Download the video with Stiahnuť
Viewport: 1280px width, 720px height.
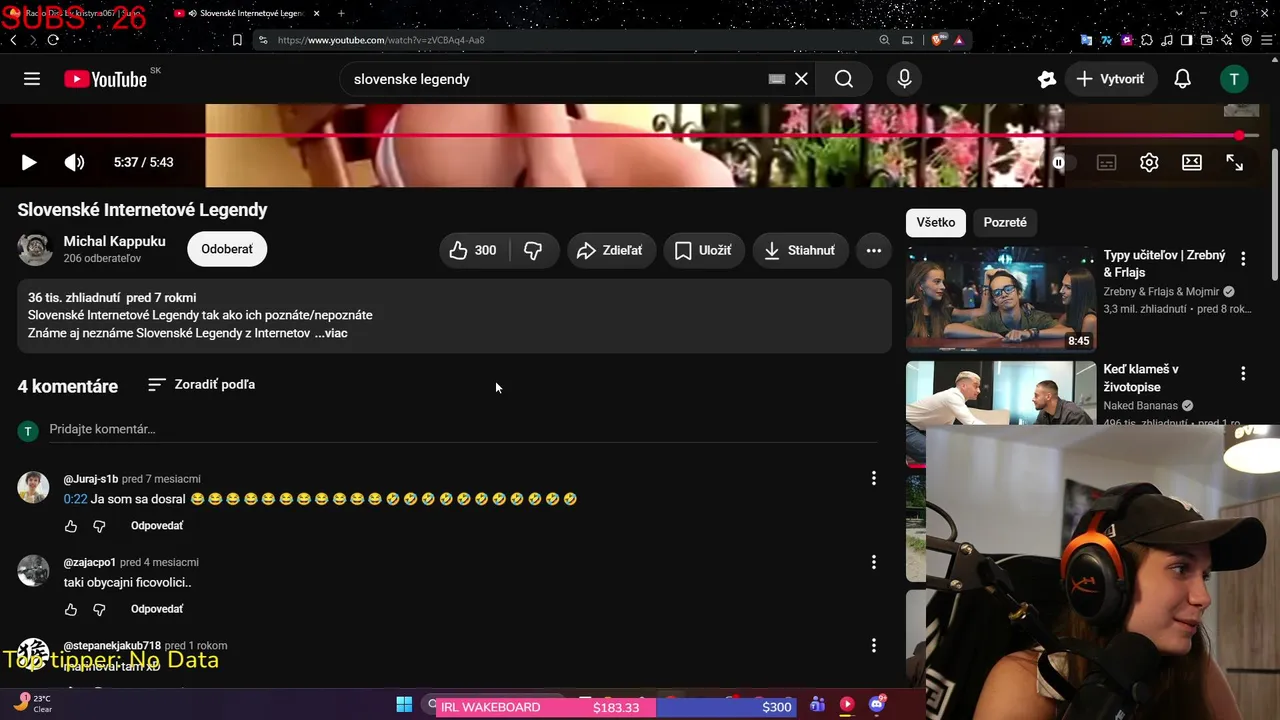[x=800, y=250]
